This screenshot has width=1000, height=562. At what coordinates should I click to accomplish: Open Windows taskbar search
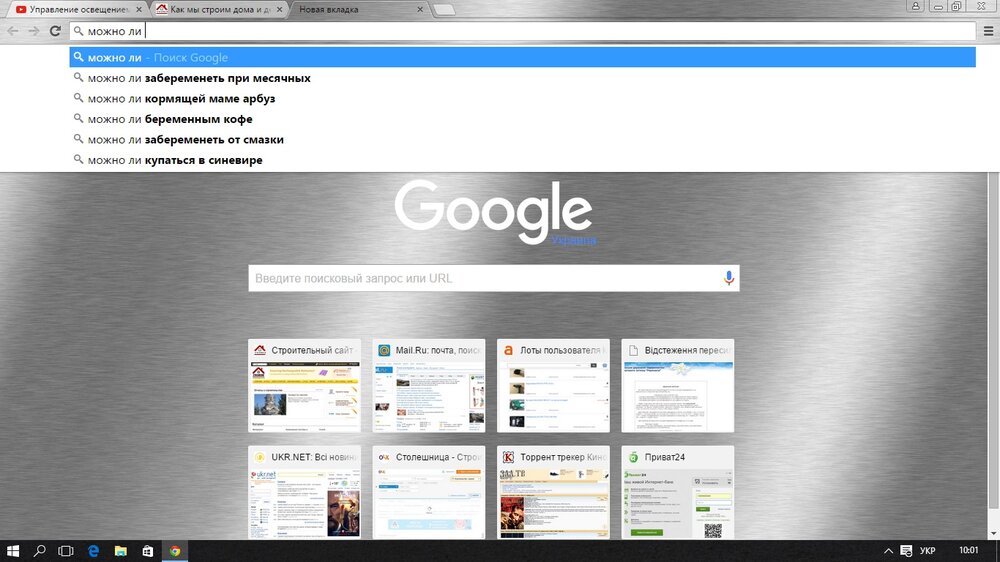point(40,551)
